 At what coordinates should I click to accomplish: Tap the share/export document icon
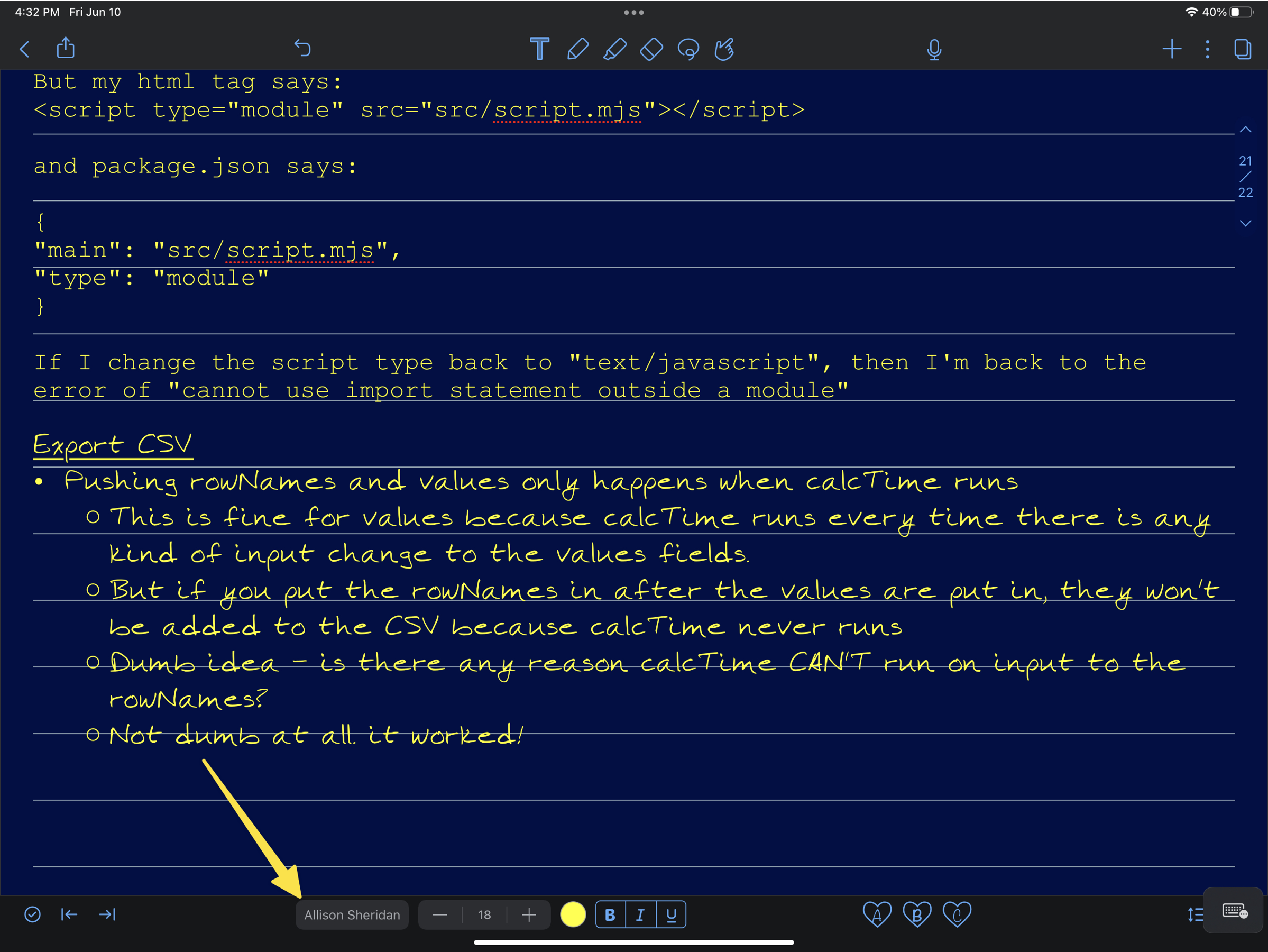(x=67, y=48)
